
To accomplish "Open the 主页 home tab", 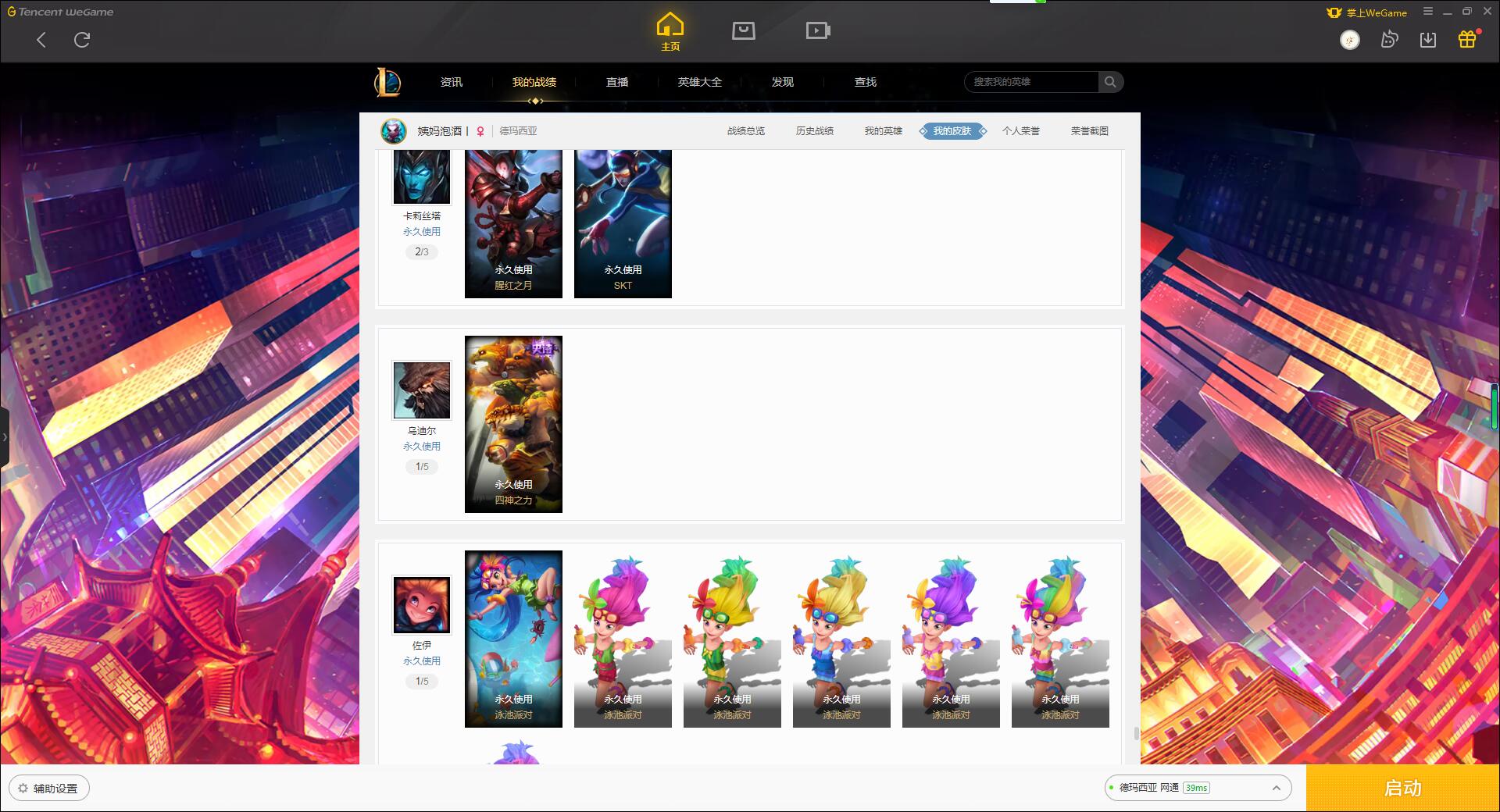I will 670,32.
